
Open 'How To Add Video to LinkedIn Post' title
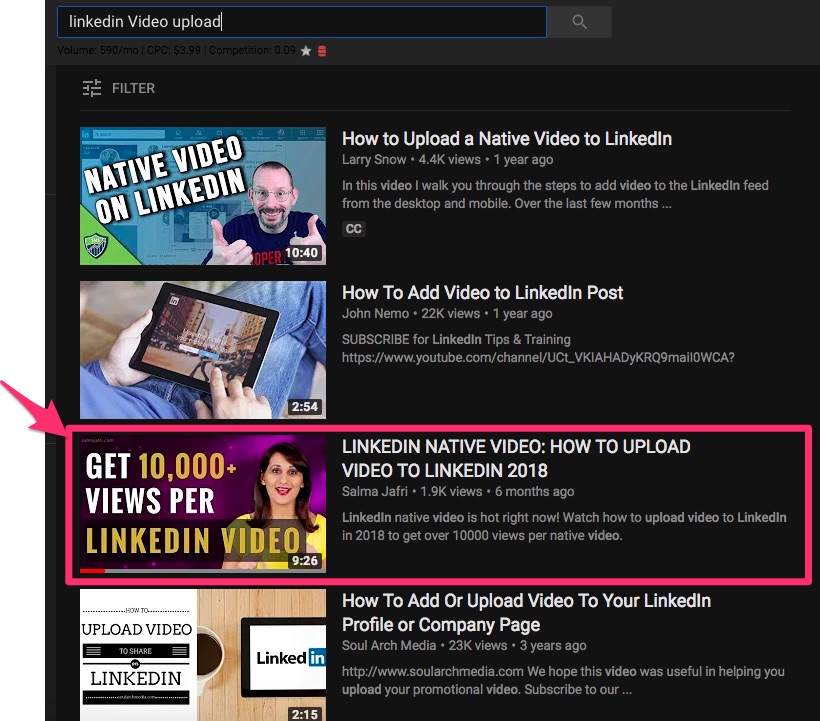tap(482, 293)
